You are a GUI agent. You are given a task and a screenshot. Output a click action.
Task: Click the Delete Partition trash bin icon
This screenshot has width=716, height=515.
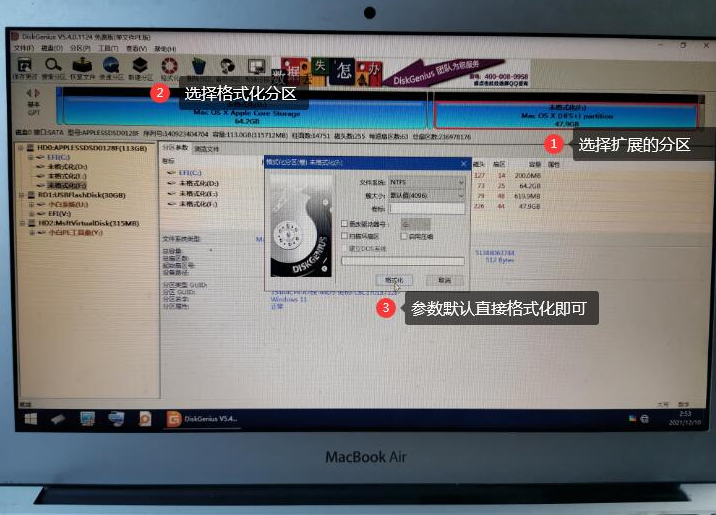coord(198,66)
